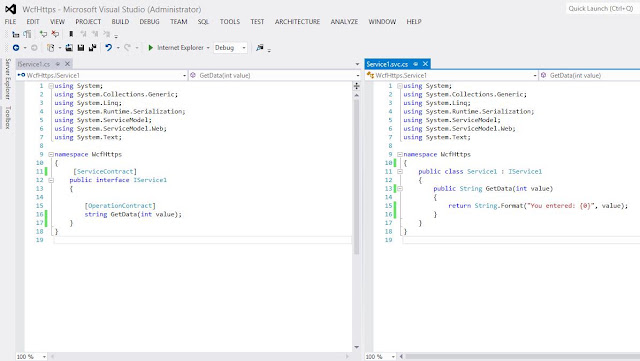Collapse interface IService1 block

[51, 180]
